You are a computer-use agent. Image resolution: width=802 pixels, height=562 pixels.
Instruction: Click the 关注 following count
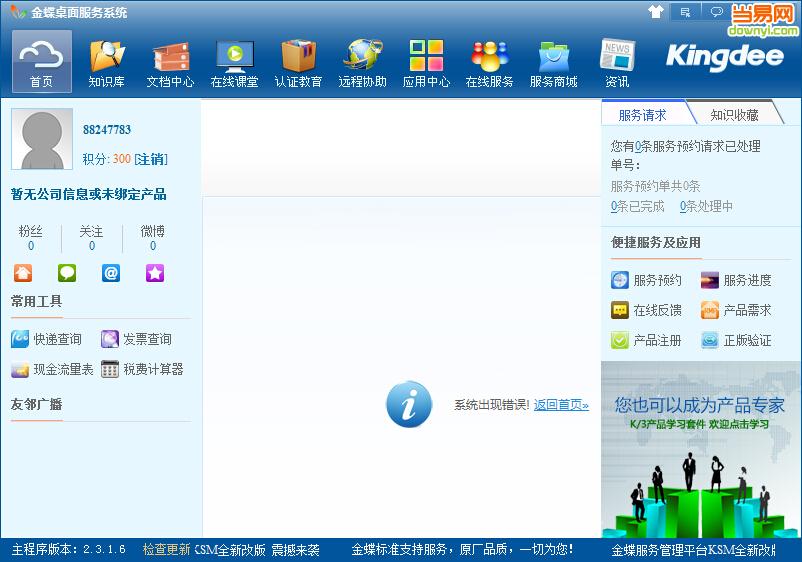92,246
